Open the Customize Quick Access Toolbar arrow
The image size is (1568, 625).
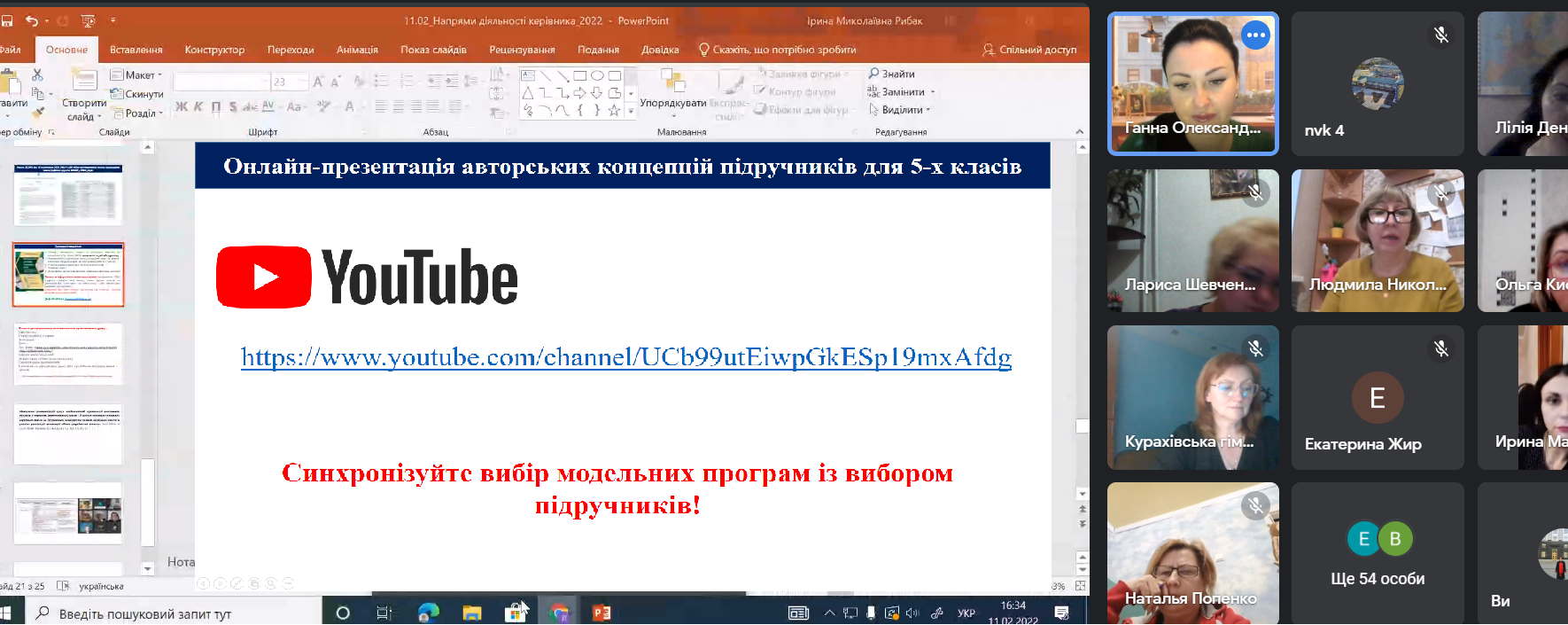113,20
